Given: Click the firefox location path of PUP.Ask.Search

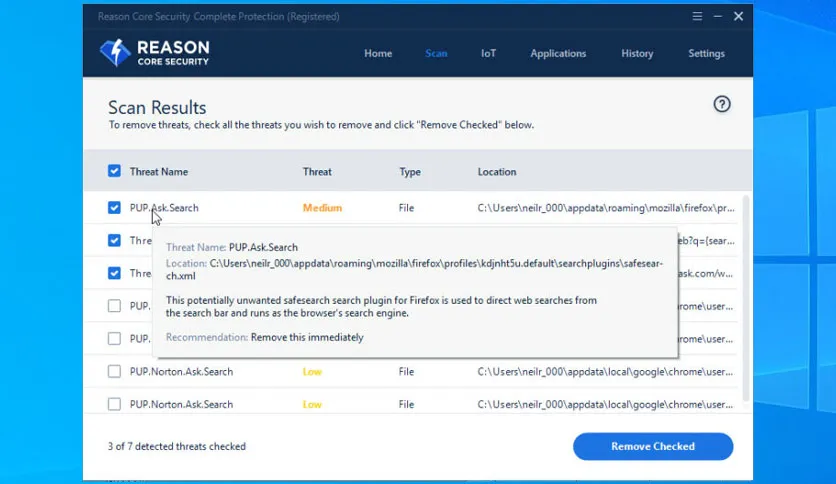Looking at the screenshot, I should tap(606, 208).
